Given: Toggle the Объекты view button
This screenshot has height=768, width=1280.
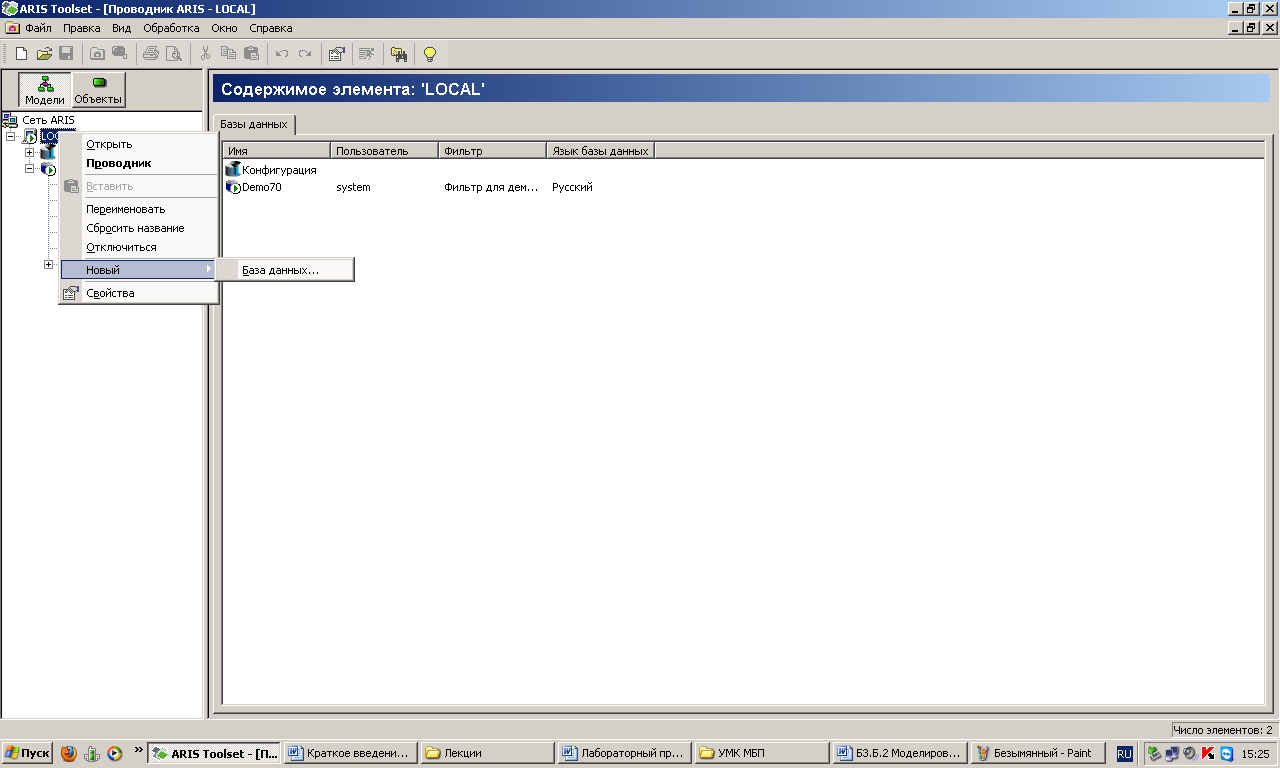Looking at the screenshot, I should coord(99,90).
